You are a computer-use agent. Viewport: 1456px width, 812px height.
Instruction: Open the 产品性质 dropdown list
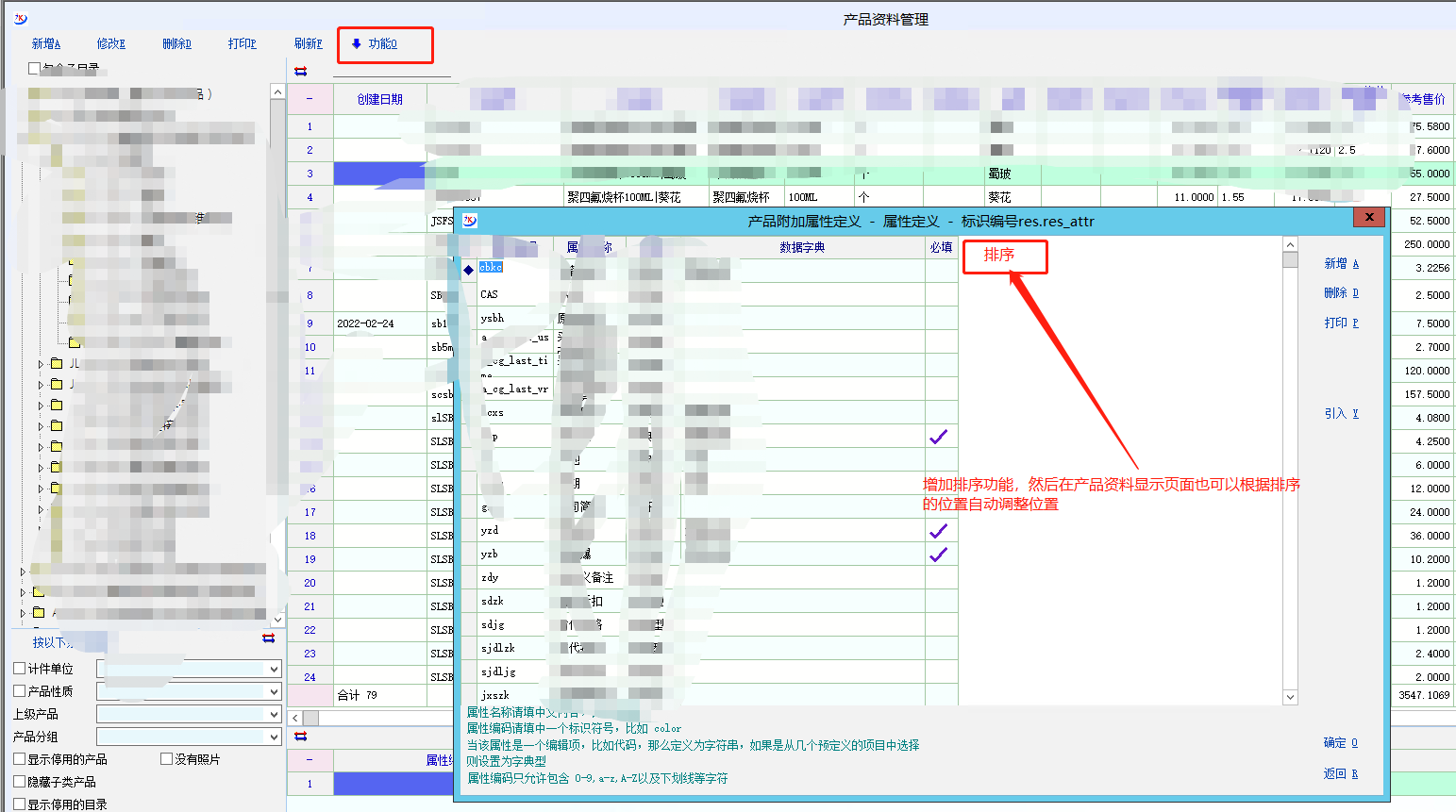click(274, 691)
